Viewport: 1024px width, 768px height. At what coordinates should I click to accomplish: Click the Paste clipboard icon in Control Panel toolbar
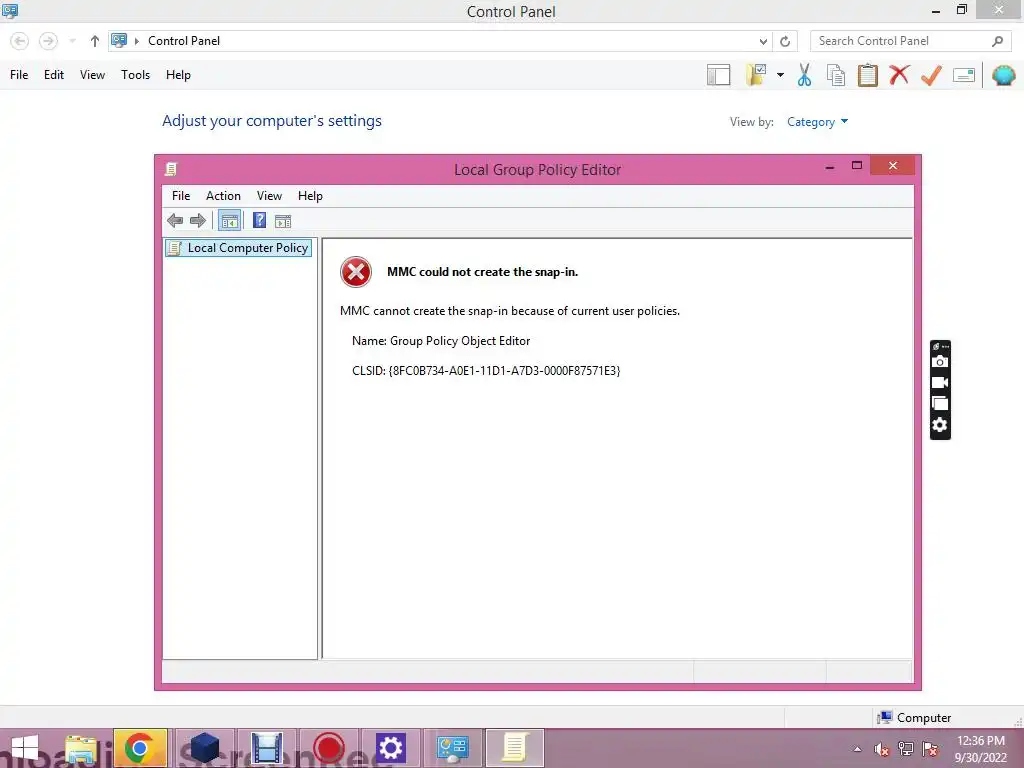pos(867,75)
